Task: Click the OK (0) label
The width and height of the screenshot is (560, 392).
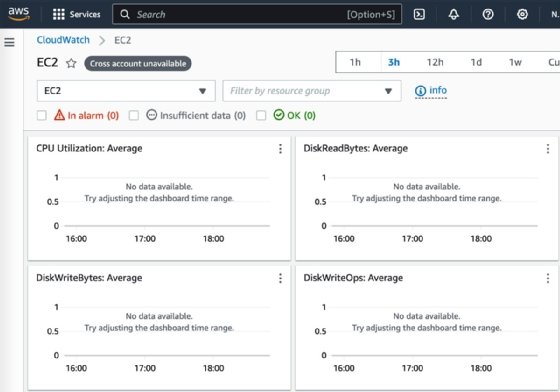Action: click(301, 115)
